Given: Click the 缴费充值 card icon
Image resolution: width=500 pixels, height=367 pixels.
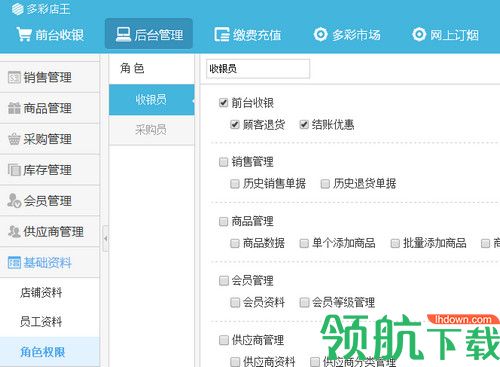Looking at the screenshot, I should click(x=222, y=34).
